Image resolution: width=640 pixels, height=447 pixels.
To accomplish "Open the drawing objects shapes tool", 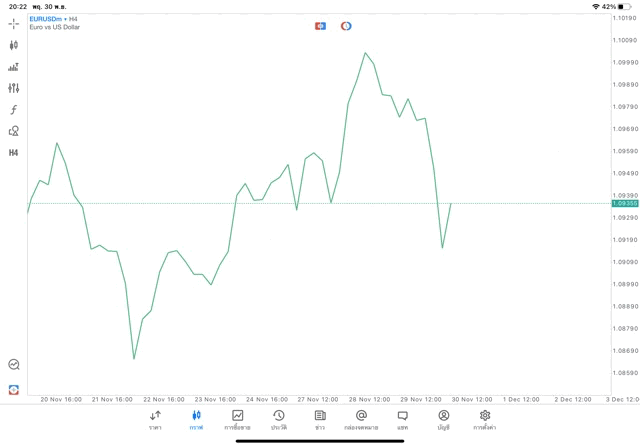I will [x=14, y=131].
